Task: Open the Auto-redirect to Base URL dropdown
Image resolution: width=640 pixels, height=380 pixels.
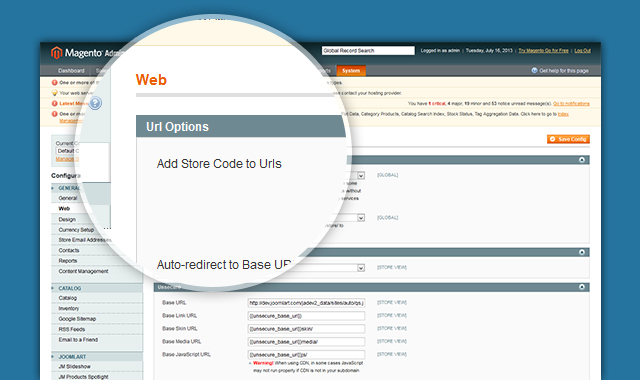Action: pos(361,218)
